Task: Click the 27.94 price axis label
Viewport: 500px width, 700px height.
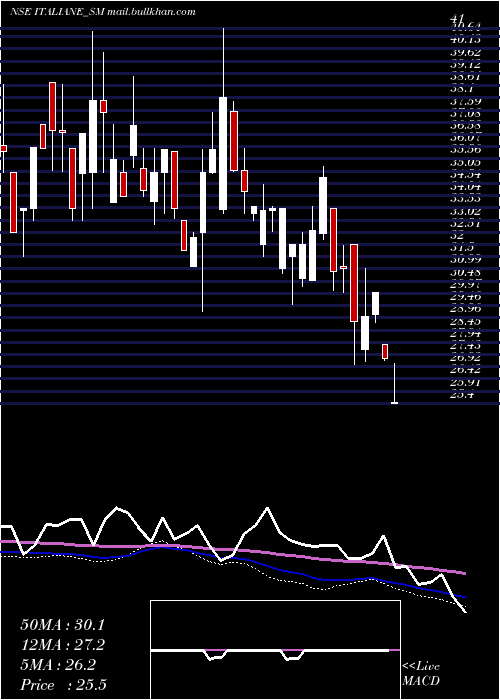Action: coord(466,333)
